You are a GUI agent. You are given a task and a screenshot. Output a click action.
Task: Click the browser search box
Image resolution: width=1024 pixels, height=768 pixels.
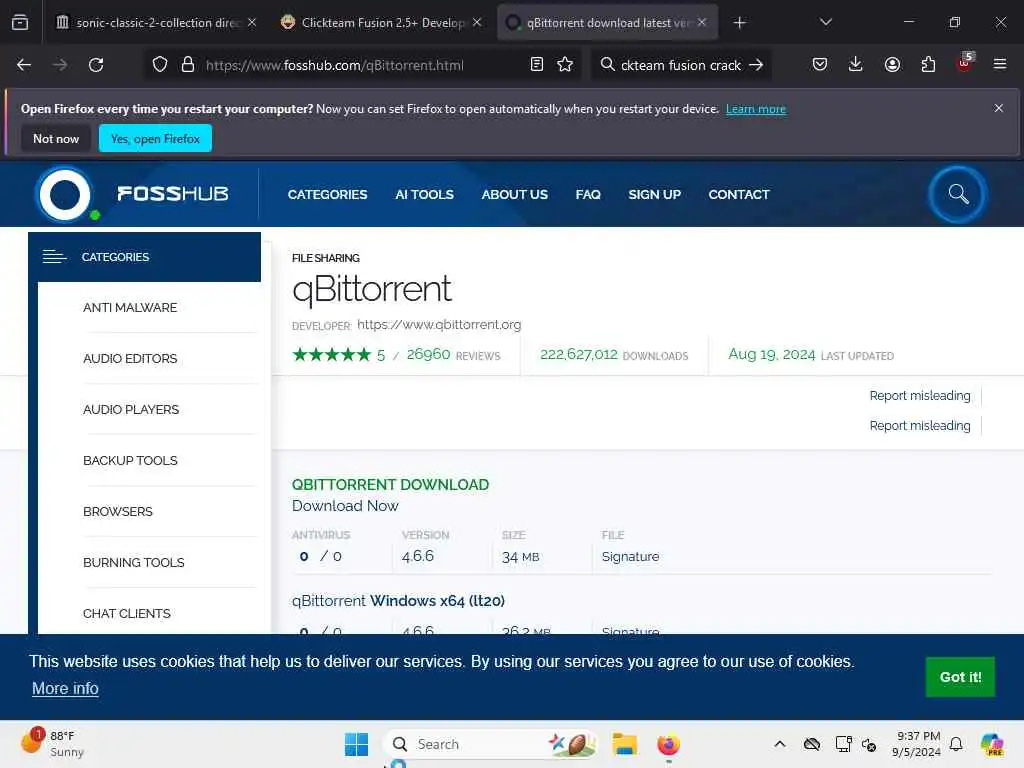tap(679, 65)
